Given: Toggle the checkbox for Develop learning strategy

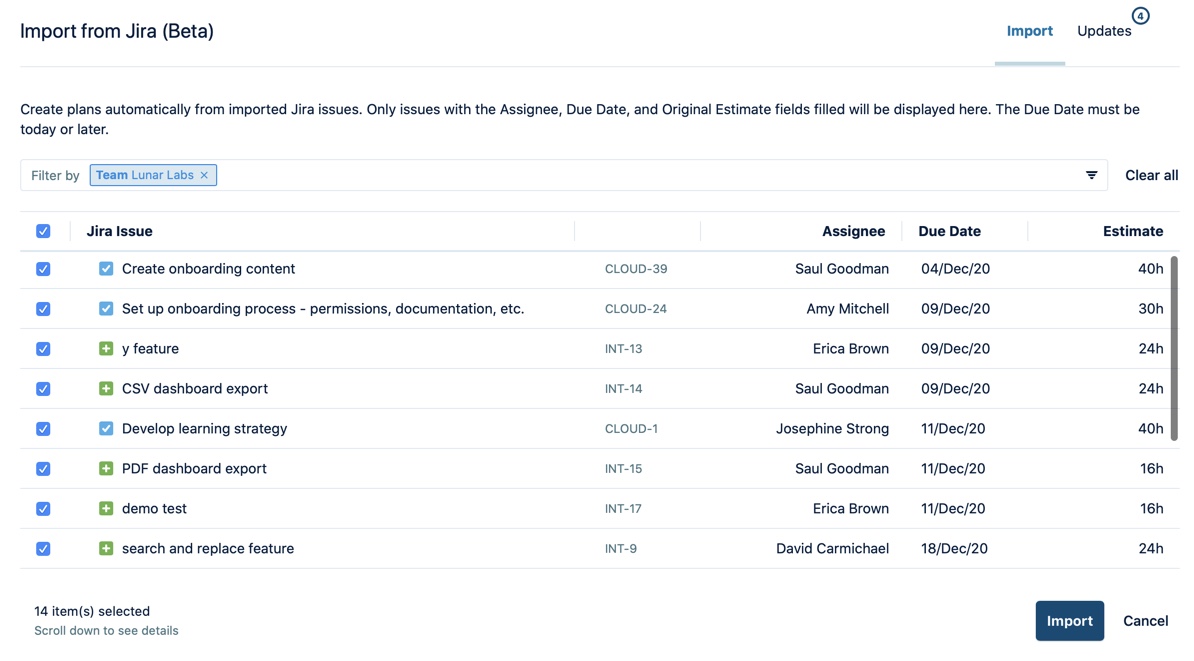Looking at the screenshot, I should click(43, 428).
